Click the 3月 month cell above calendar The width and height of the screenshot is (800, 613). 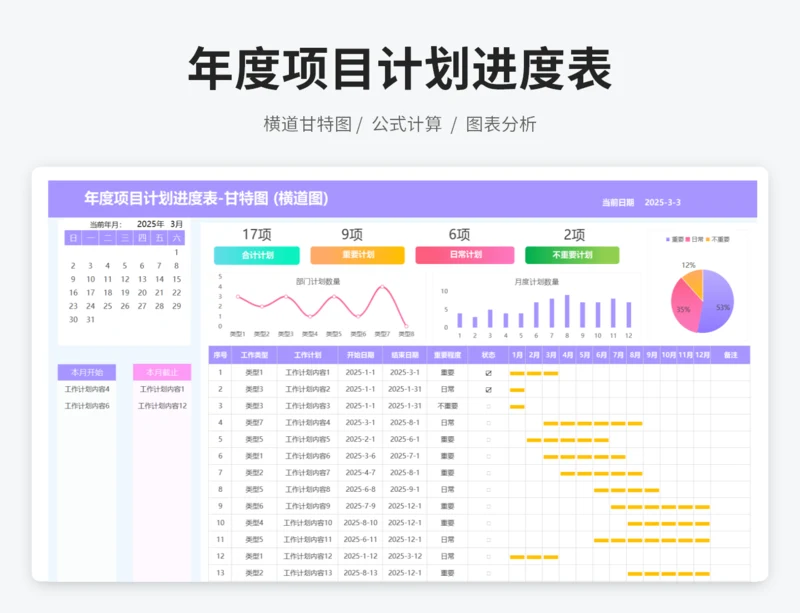click(x=177, y=224)
